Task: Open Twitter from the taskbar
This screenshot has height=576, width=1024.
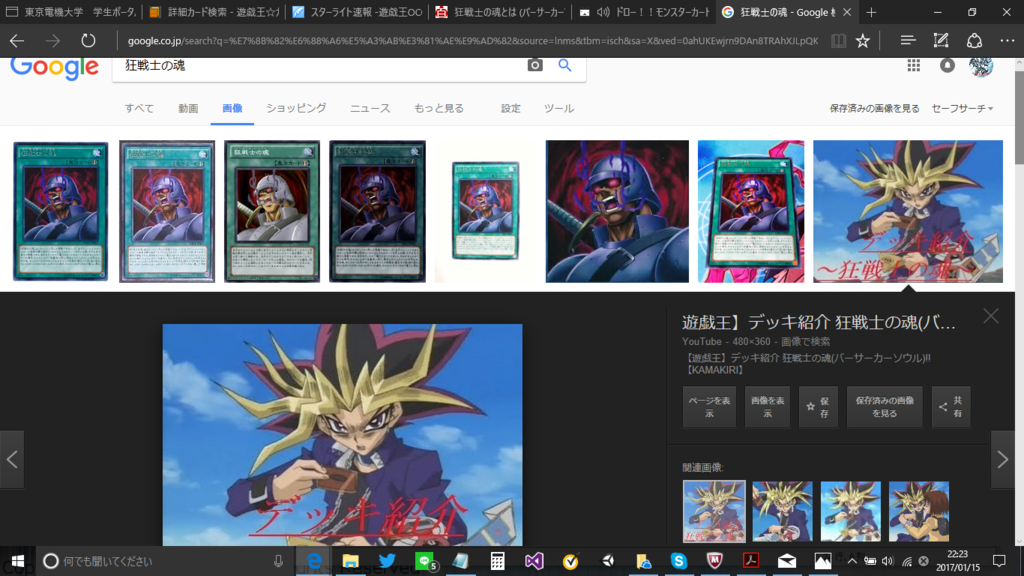Action: [x=387, y=561]
